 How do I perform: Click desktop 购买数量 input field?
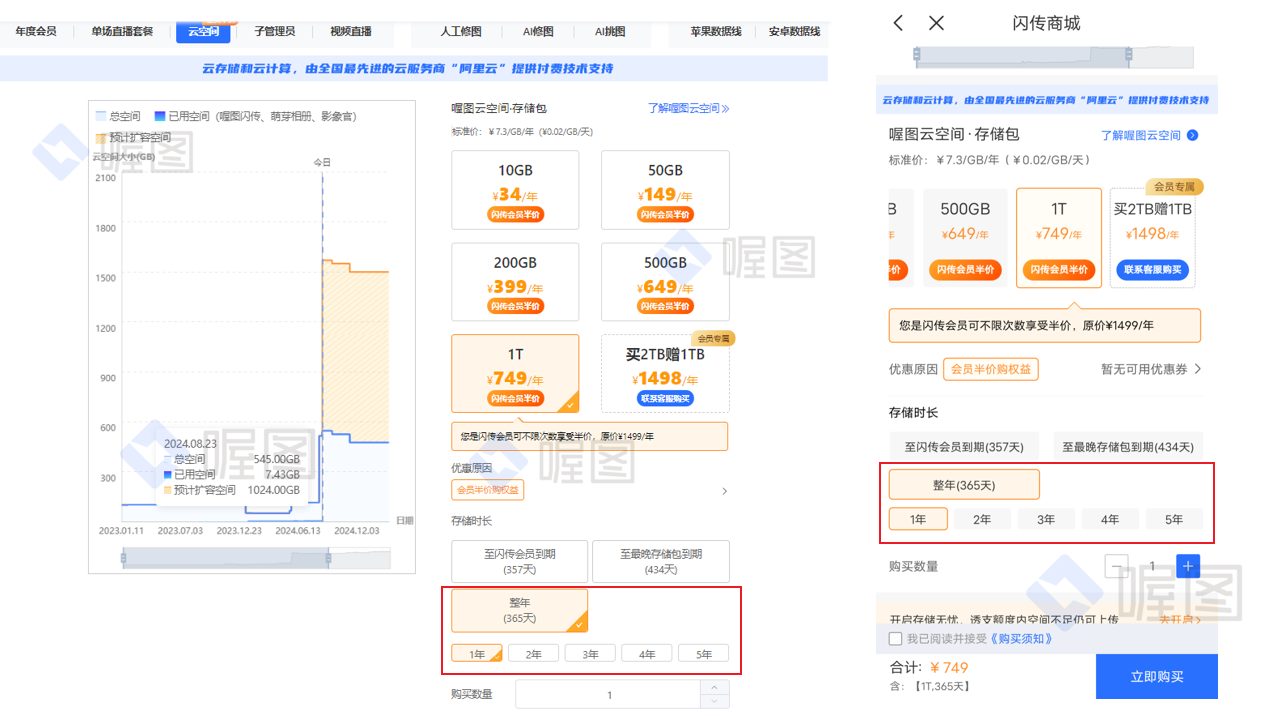click(x=608, y=694)
